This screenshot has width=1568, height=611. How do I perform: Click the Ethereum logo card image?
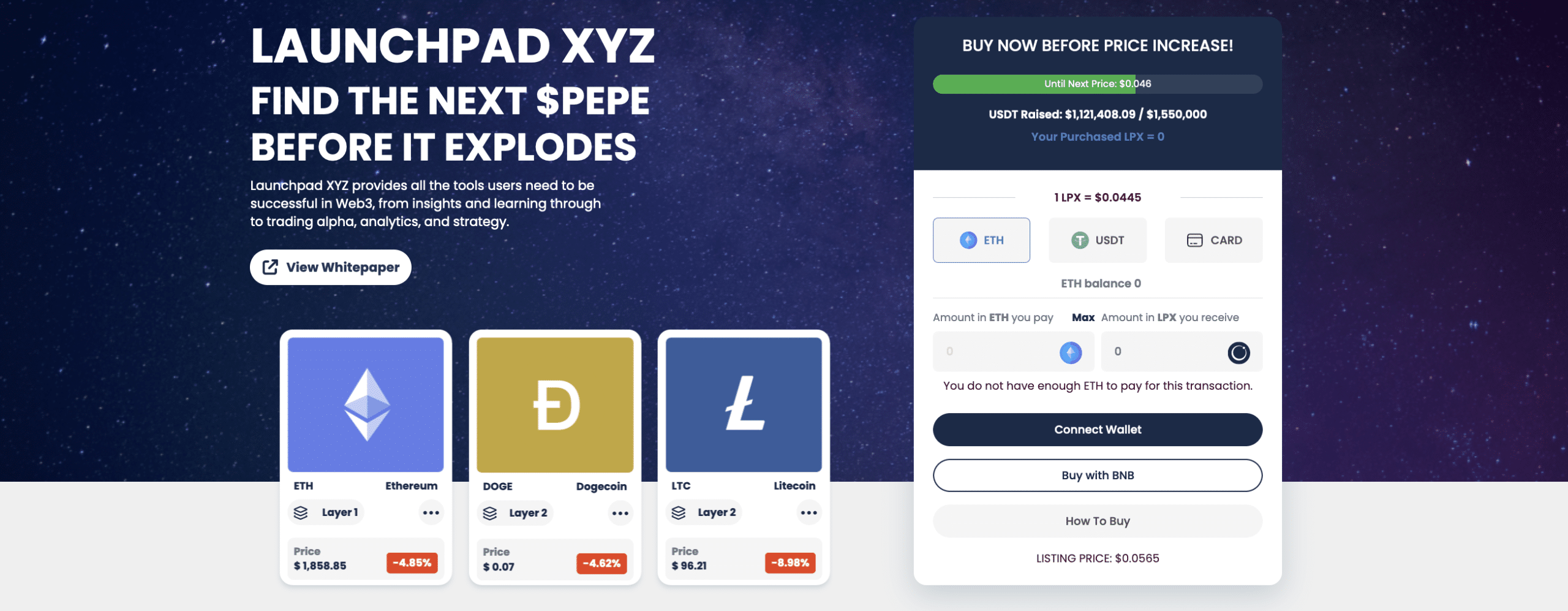pos(366,404)
